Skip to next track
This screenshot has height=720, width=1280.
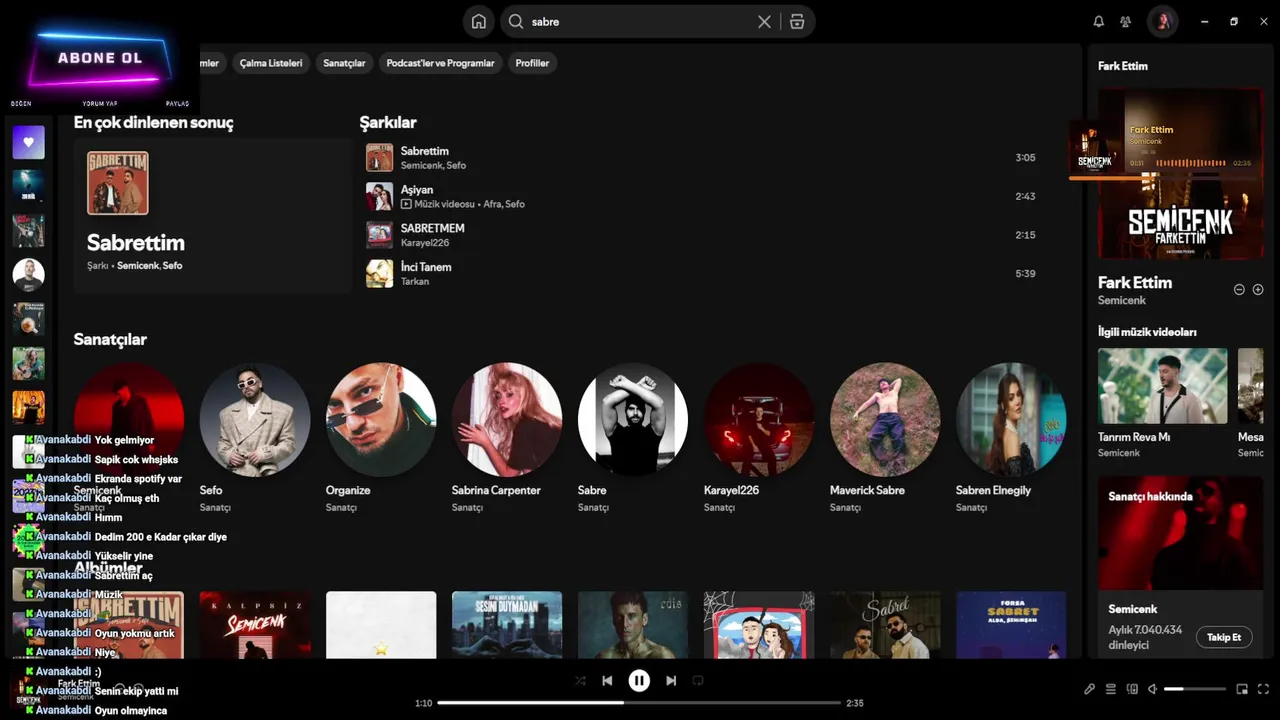[x=671, y=681]
